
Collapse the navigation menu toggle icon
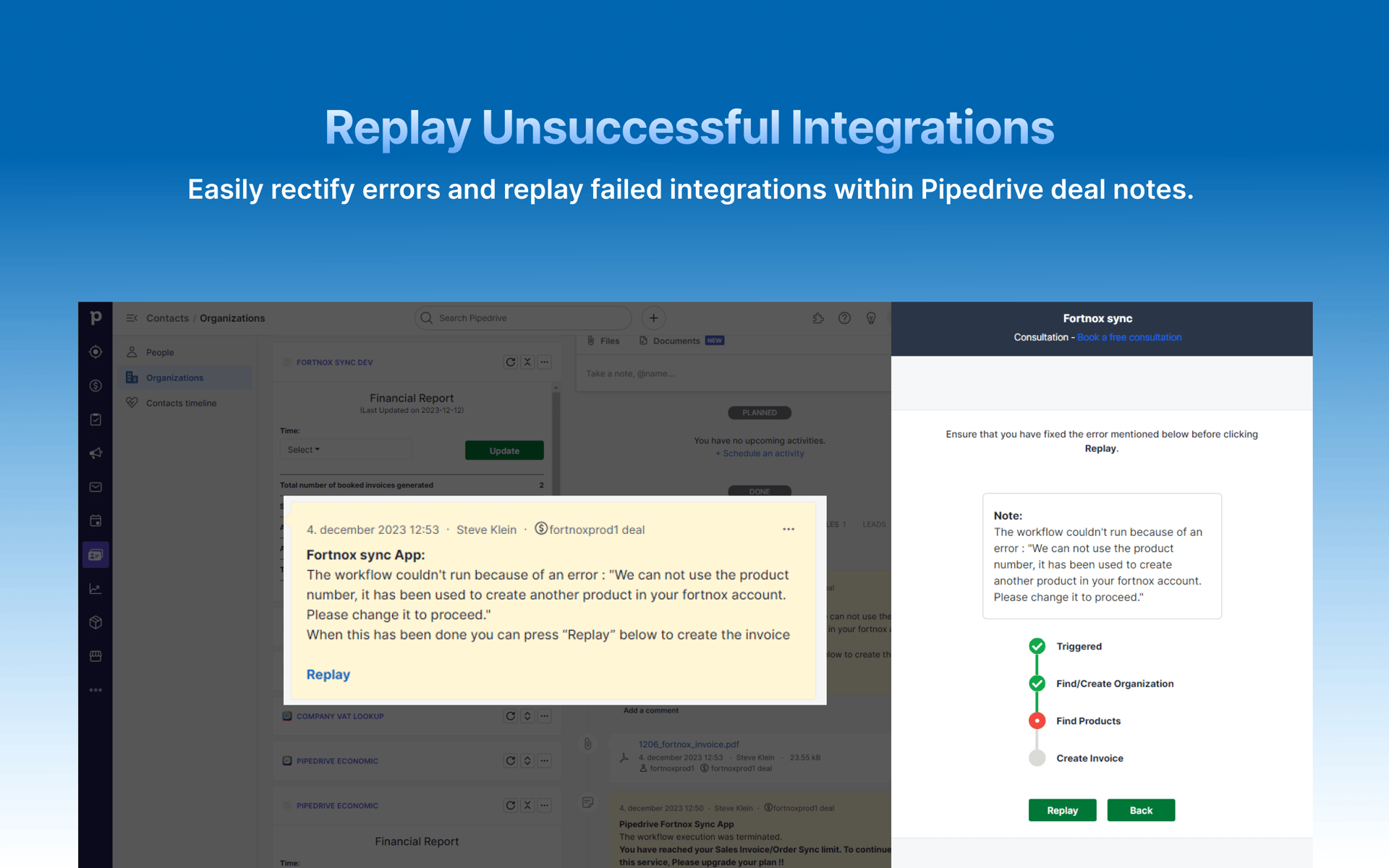(x=132, y=318)
